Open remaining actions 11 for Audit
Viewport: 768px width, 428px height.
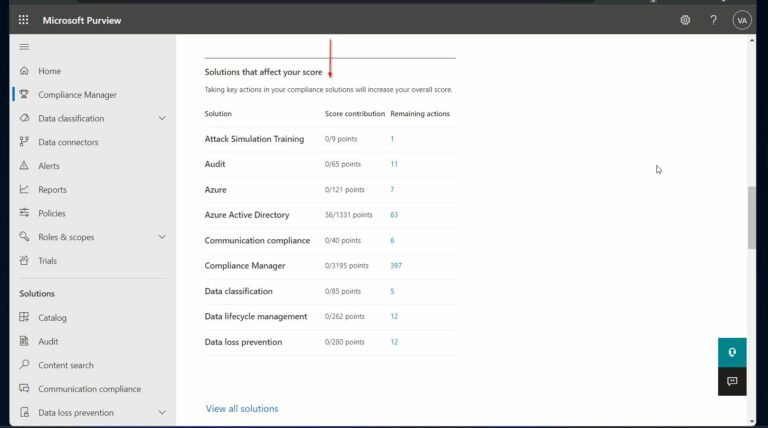[394, 164]
